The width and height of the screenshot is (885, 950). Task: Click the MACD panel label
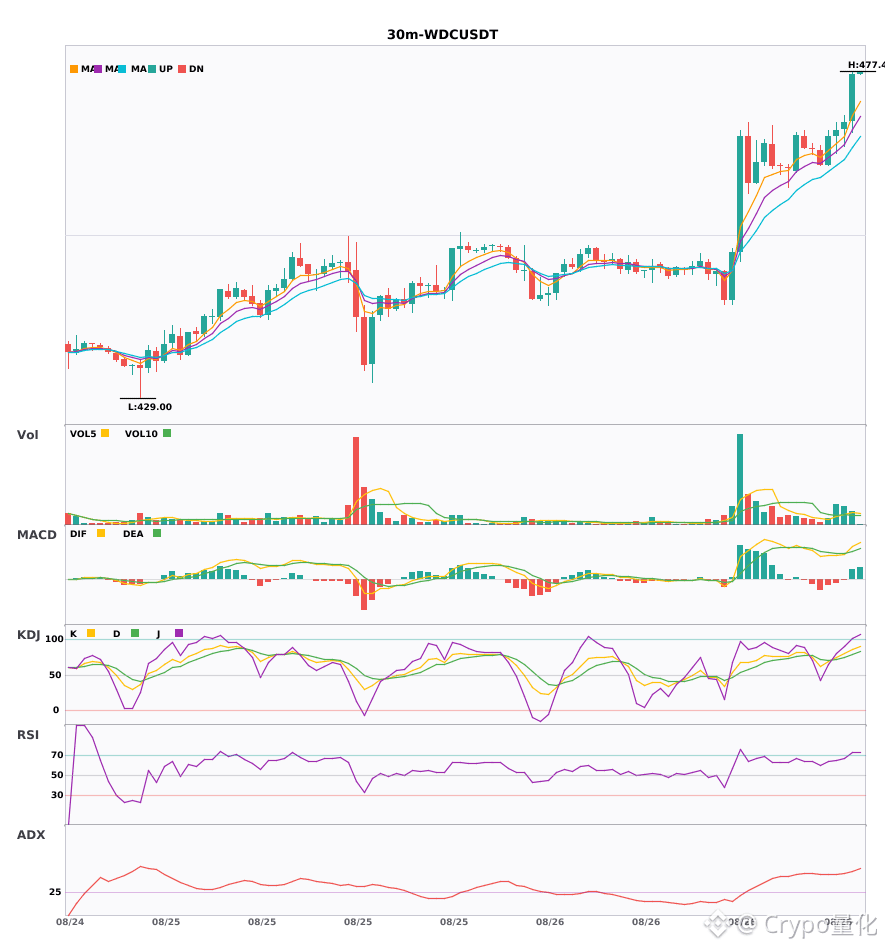(36, 535)
